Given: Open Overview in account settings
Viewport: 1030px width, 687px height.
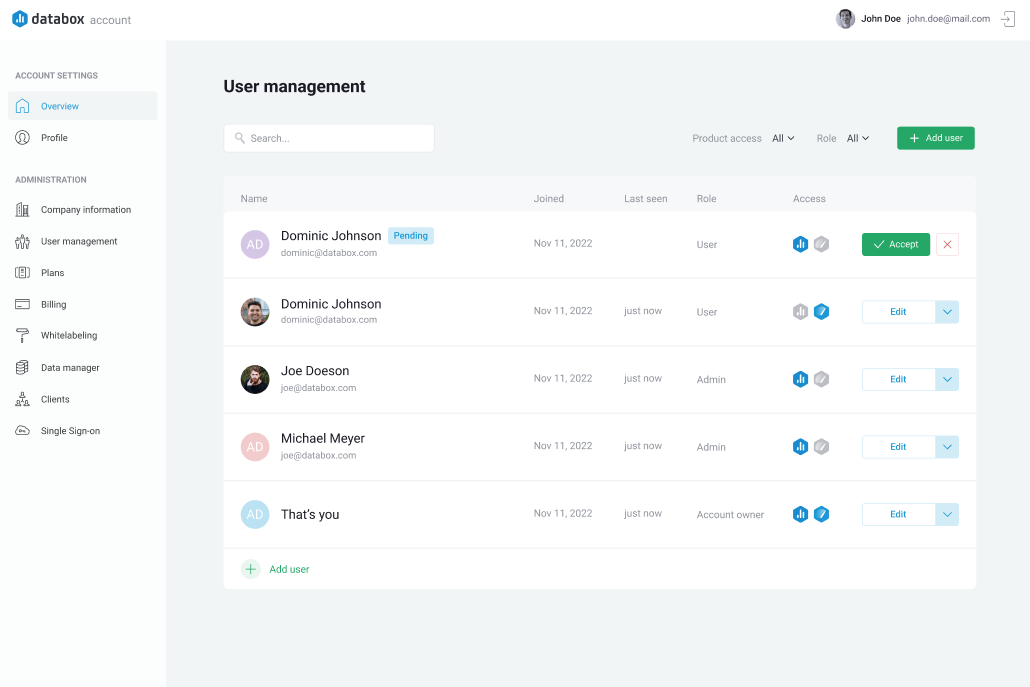Looking at the screenshot, I should [x=83, y=106].
